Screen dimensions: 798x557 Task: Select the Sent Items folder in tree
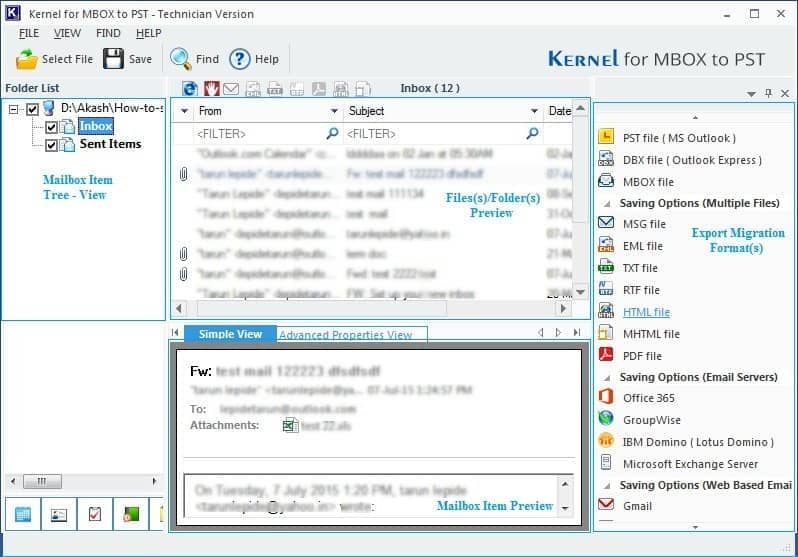click(110, 144)
